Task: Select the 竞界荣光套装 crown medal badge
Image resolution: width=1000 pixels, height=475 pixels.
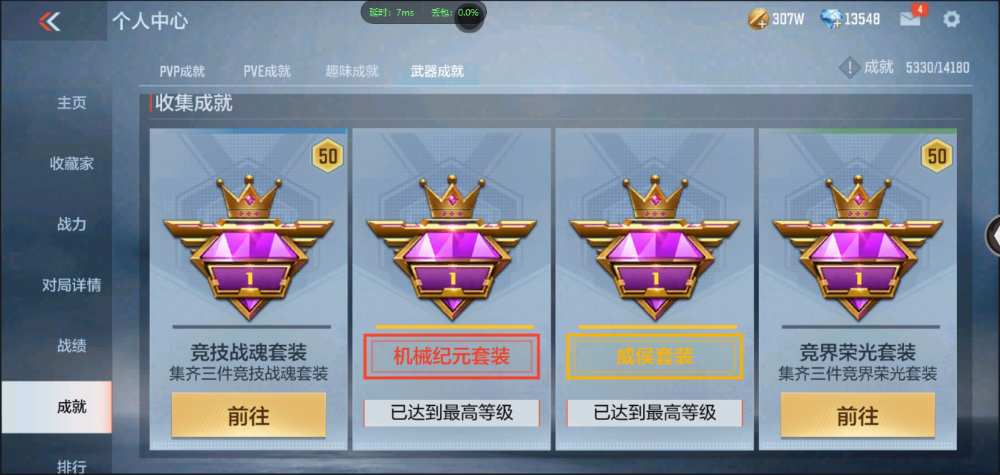Action: pyautogui.click(x=858, y=247)
